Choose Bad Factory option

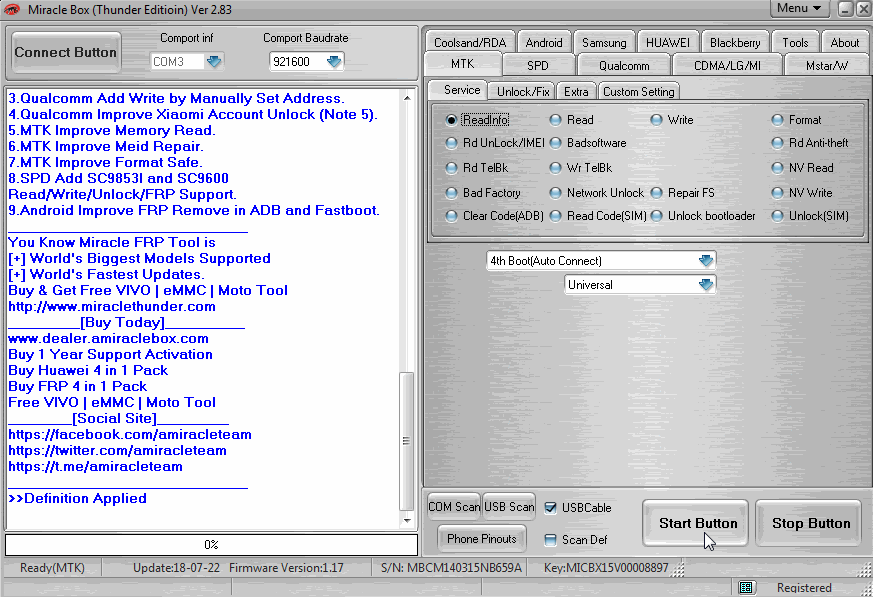[452, 193]
